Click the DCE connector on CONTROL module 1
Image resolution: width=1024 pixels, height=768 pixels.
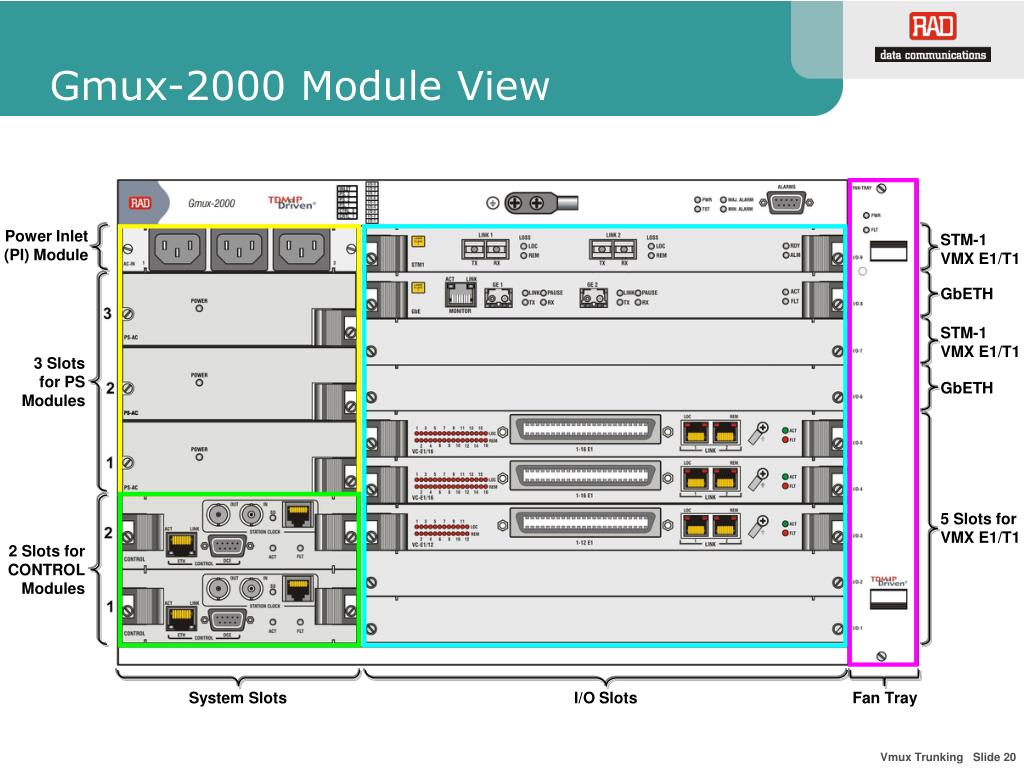coord(227,620)
